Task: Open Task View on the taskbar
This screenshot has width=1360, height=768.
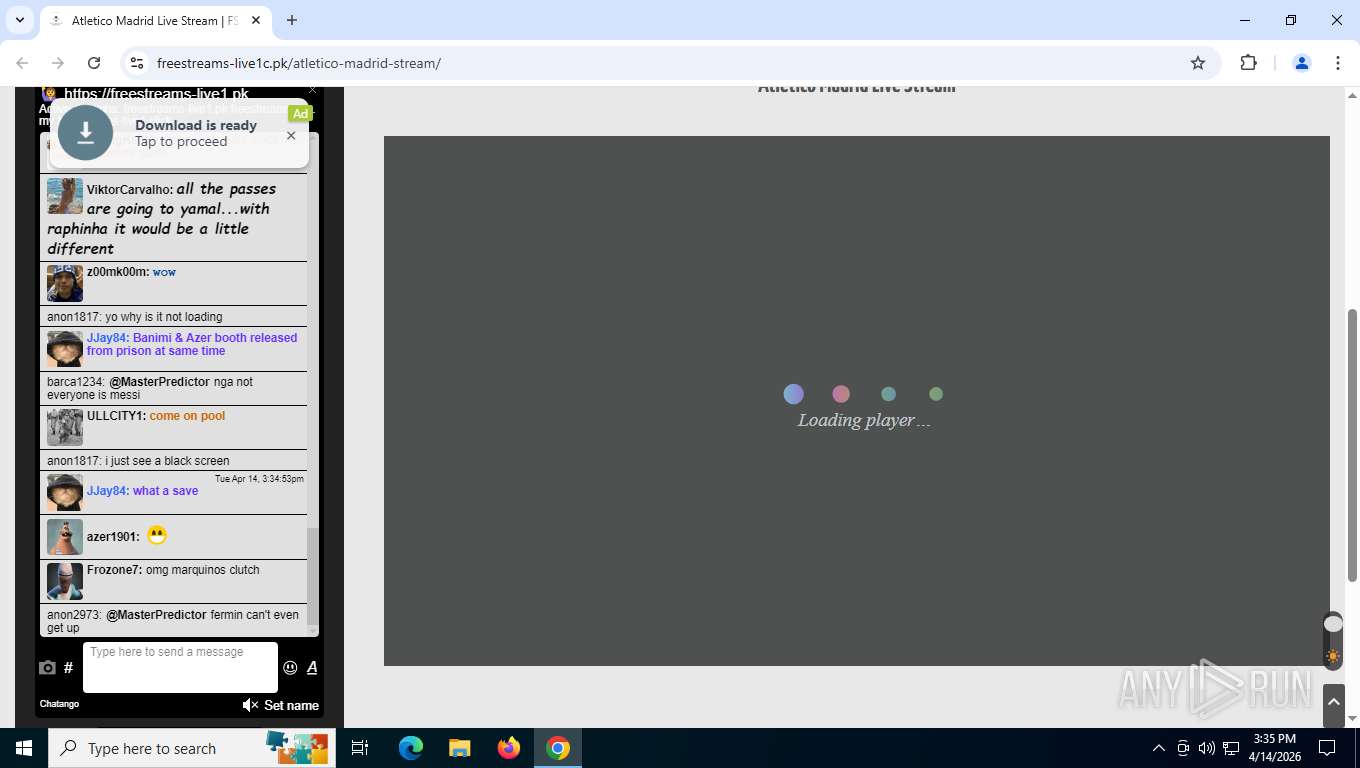Action: click(360, 748)
